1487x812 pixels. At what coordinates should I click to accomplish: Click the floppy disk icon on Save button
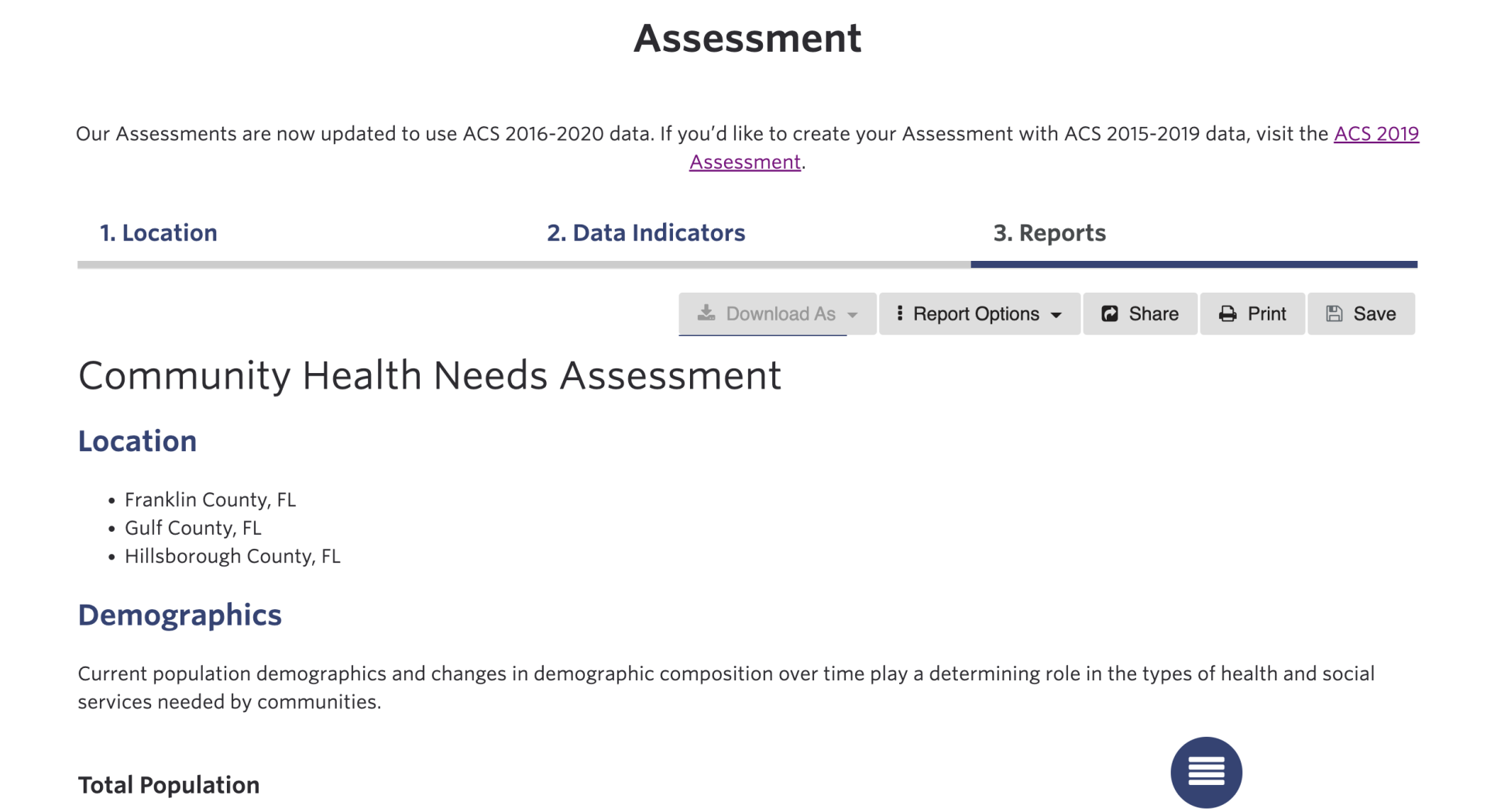1334,313
